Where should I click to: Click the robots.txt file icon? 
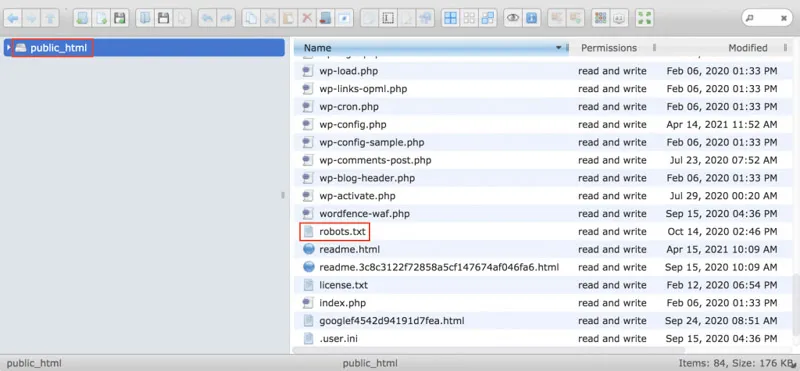(x=308, y=232)
